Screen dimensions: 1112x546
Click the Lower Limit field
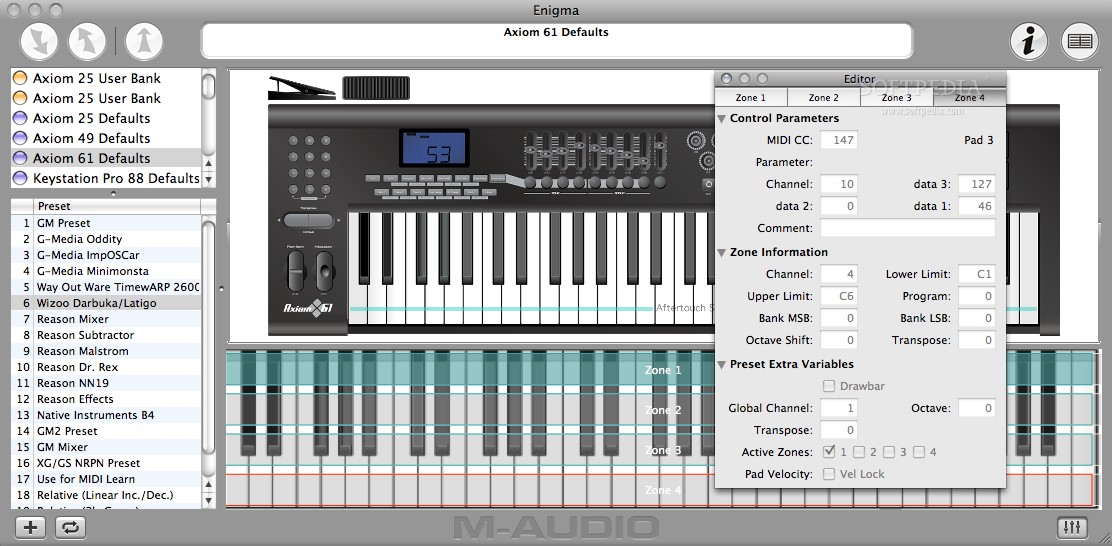[977, 274]
